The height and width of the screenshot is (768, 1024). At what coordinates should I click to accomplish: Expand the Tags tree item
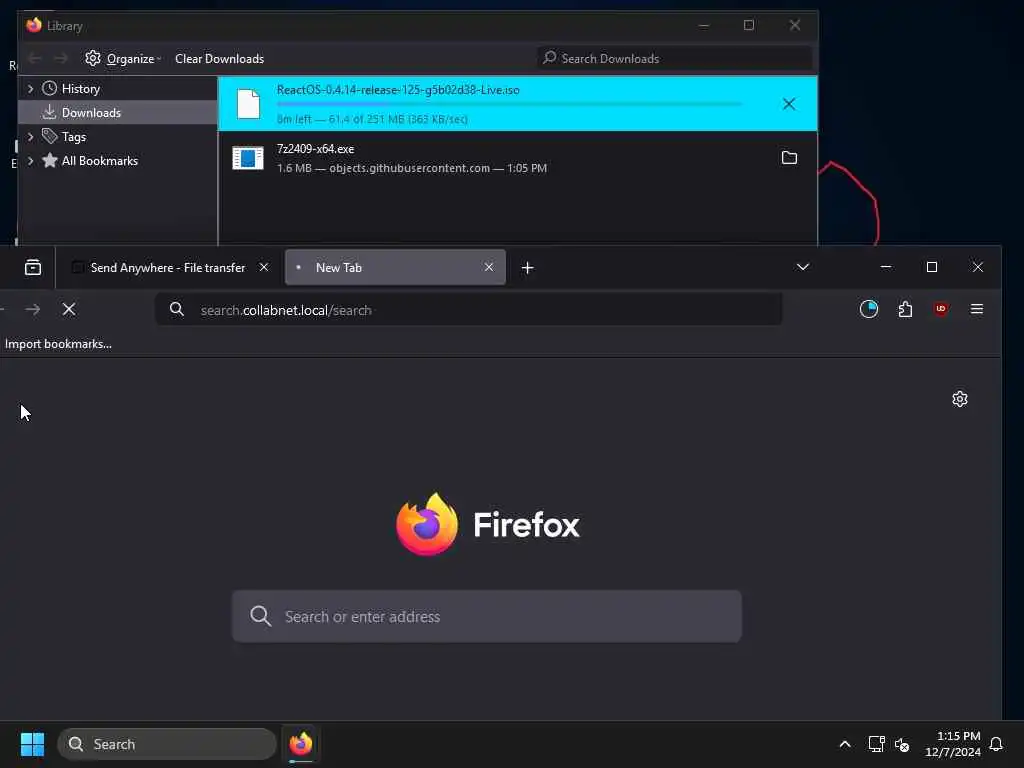pos(30,136)
